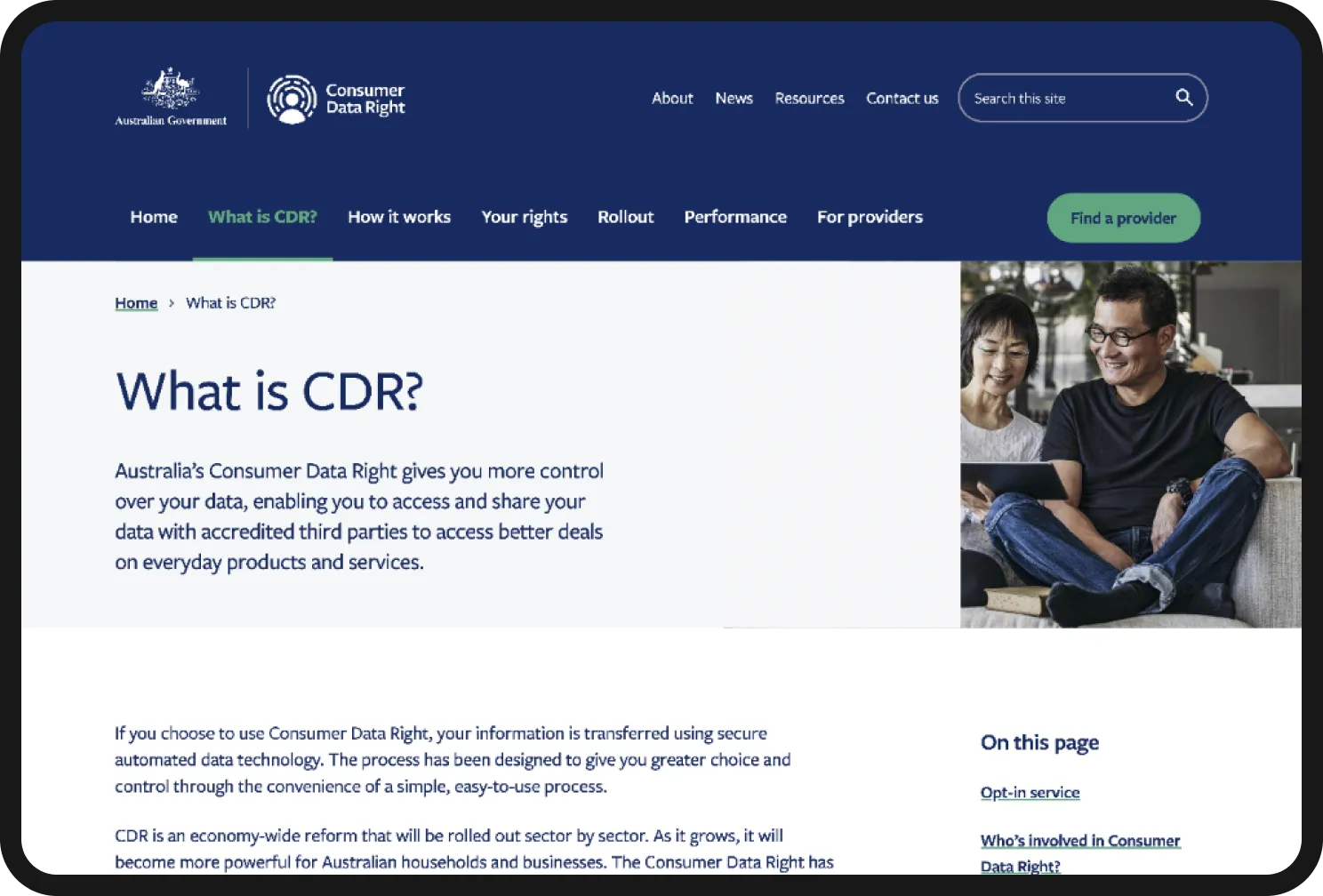1323x896 pixels.
Task: Click the search magnifying glass icon
Action: pos(1183,98)
